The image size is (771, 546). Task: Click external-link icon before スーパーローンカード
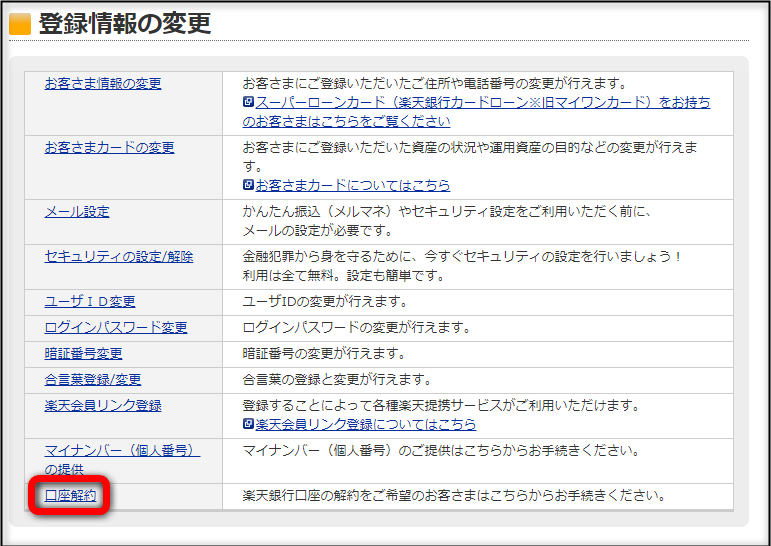pyautogui.click(x=249, y=103)
